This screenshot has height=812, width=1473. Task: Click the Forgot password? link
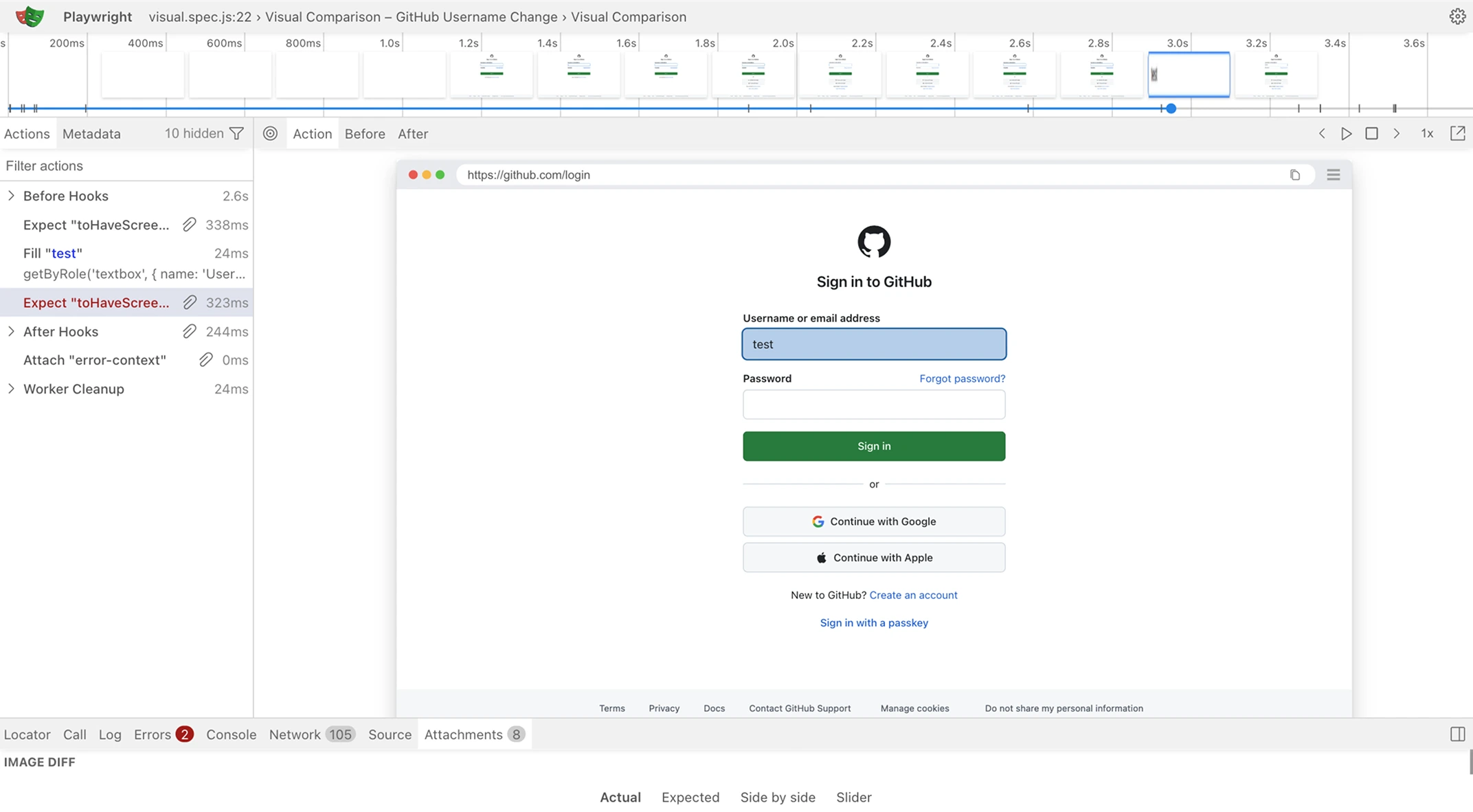pos(962,379)
